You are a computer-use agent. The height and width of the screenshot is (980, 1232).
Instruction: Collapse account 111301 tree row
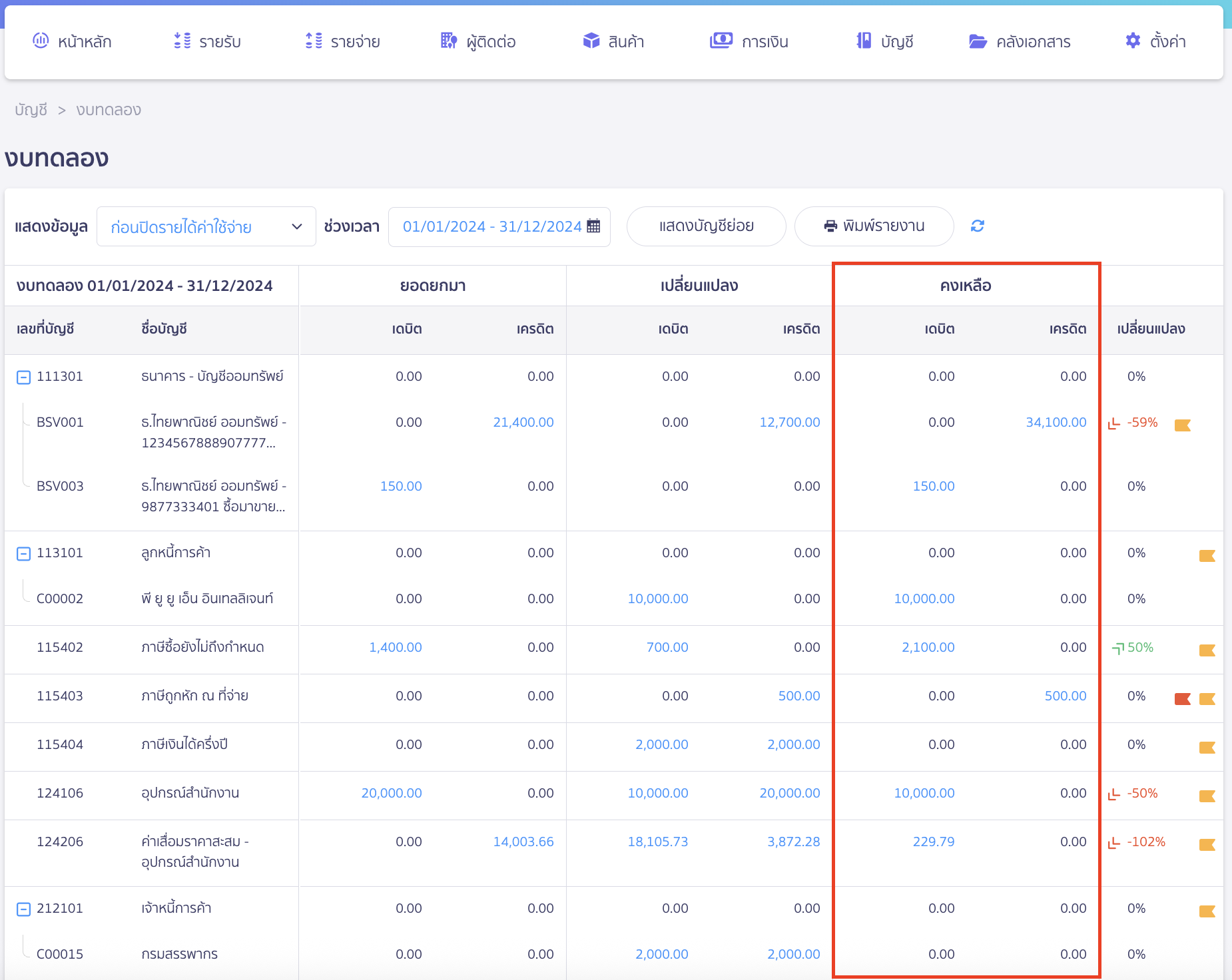[x=23, y=377]
